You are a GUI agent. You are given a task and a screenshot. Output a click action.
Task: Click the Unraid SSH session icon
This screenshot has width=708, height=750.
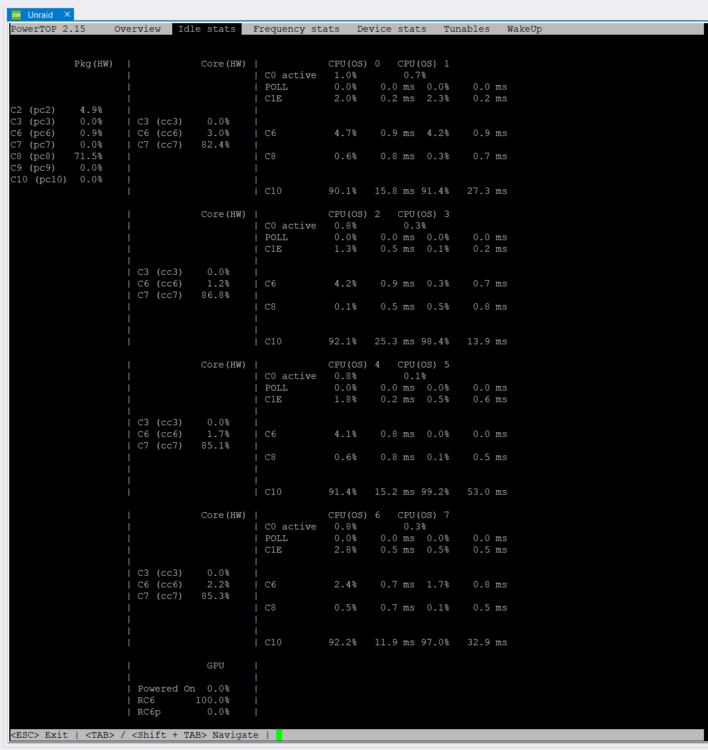click(x=16, y=15)
